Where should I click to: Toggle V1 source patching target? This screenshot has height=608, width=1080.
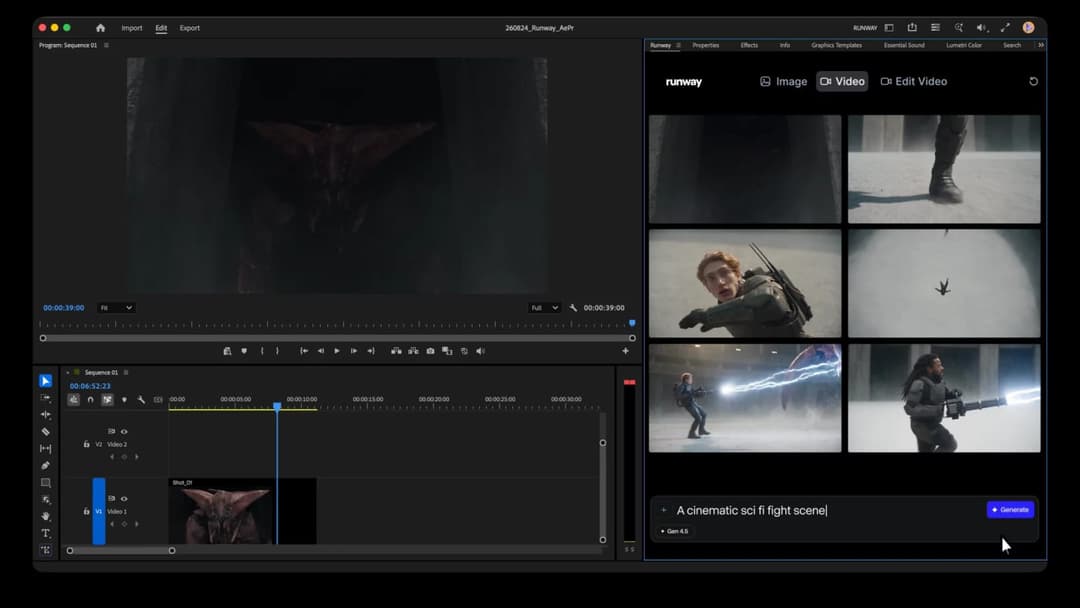point(99,511)
